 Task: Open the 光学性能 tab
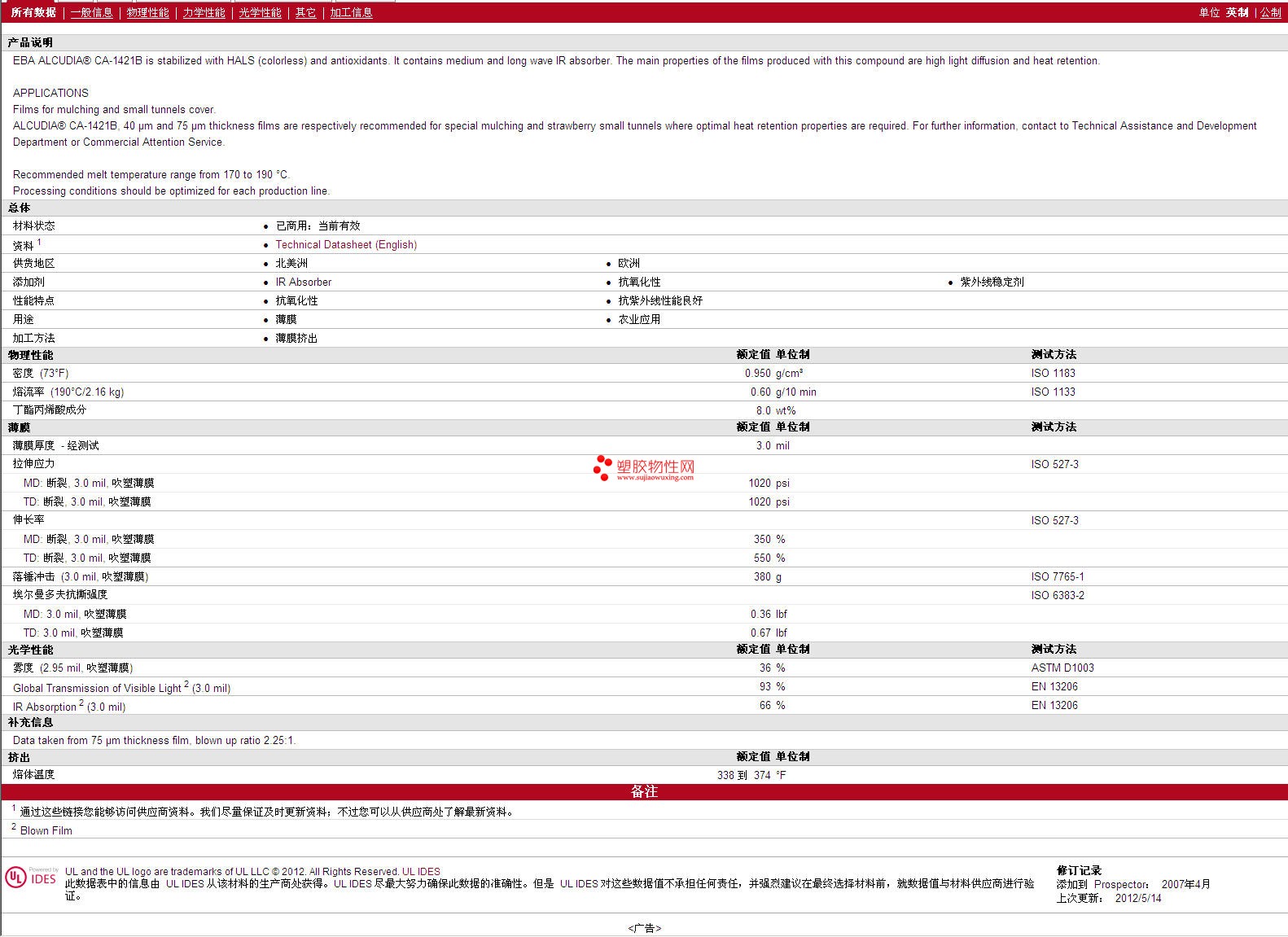[x=260, y=12]
